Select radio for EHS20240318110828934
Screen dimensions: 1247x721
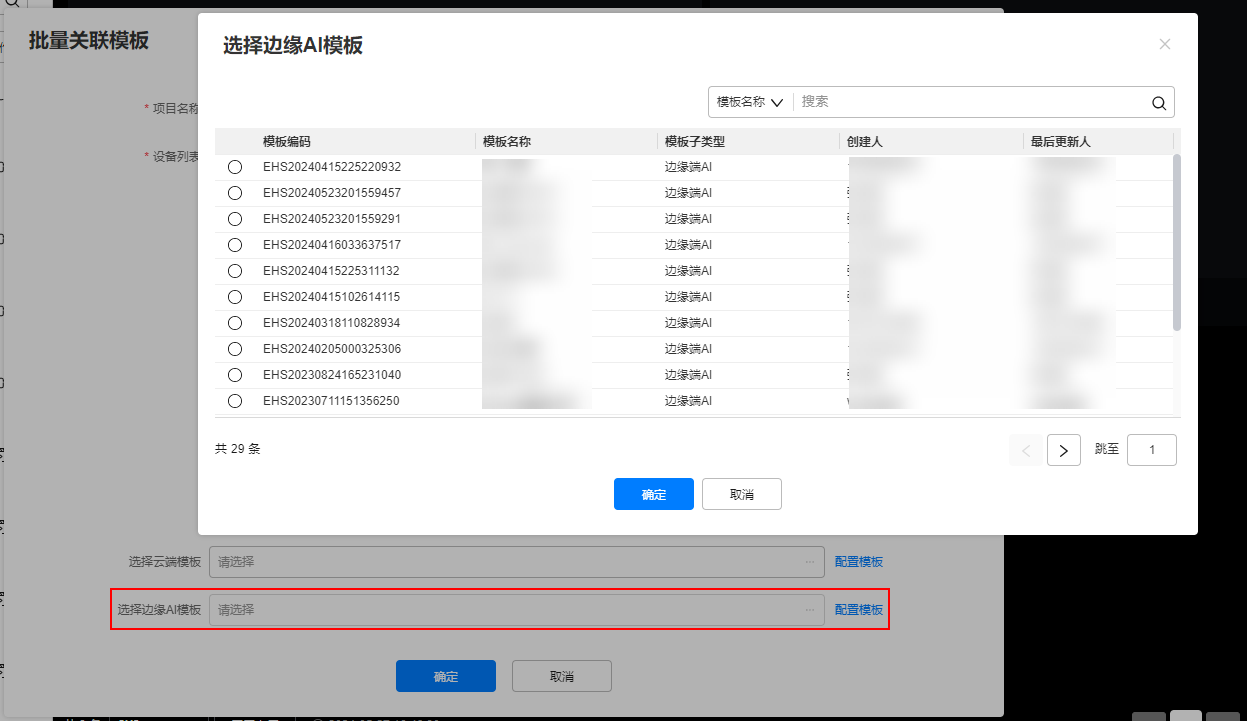pyautogui.click(x=235, y=323)
